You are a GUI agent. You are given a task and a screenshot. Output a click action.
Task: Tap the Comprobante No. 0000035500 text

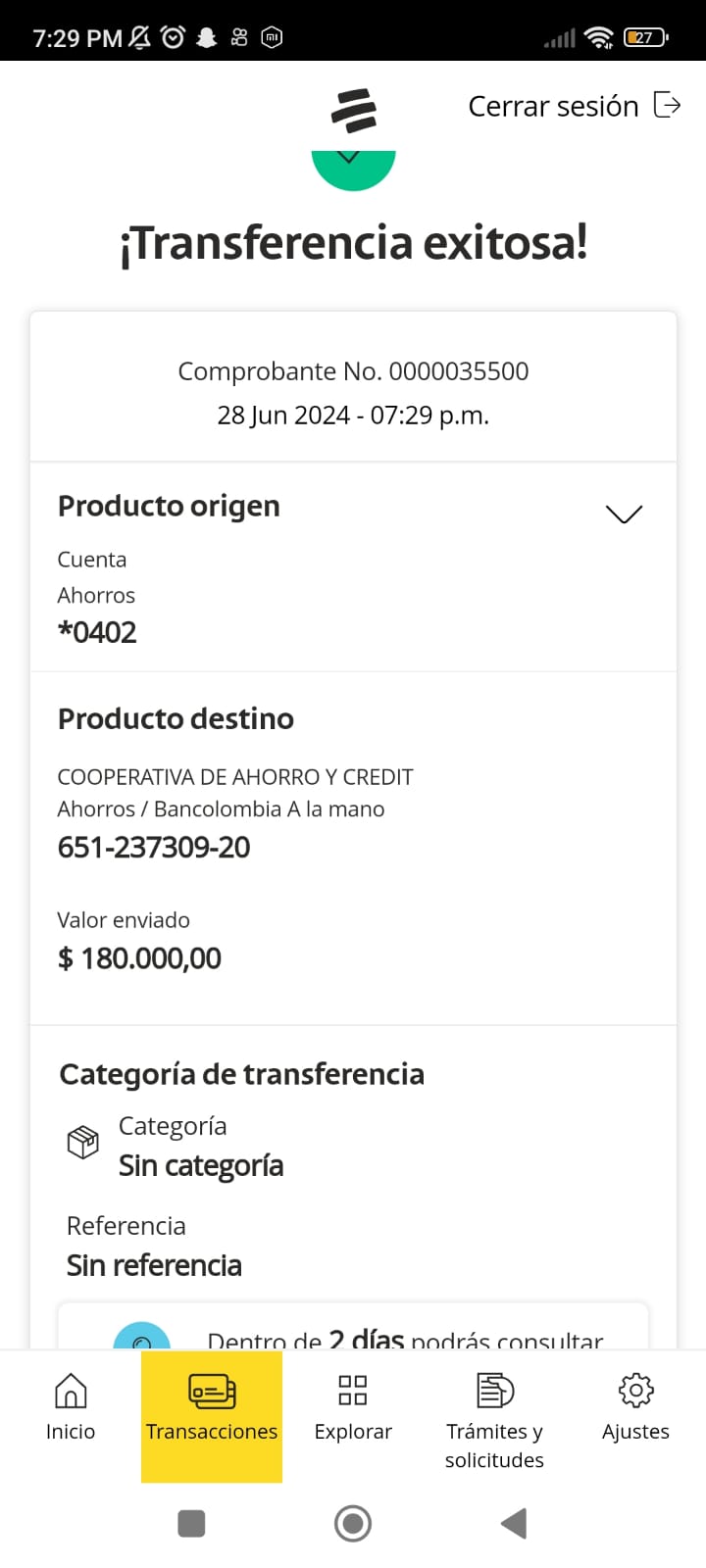[x=353, y=371]
